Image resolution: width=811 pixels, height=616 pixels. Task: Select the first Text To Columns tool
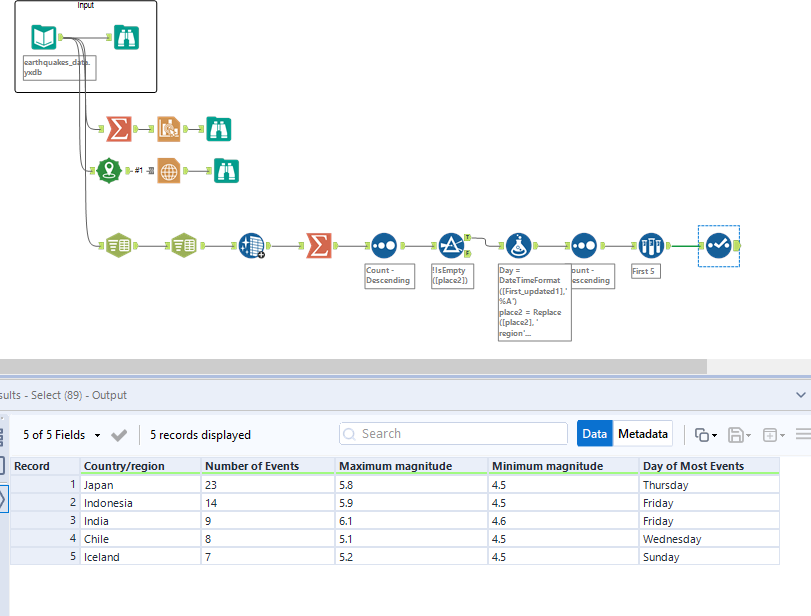point(118,245)
